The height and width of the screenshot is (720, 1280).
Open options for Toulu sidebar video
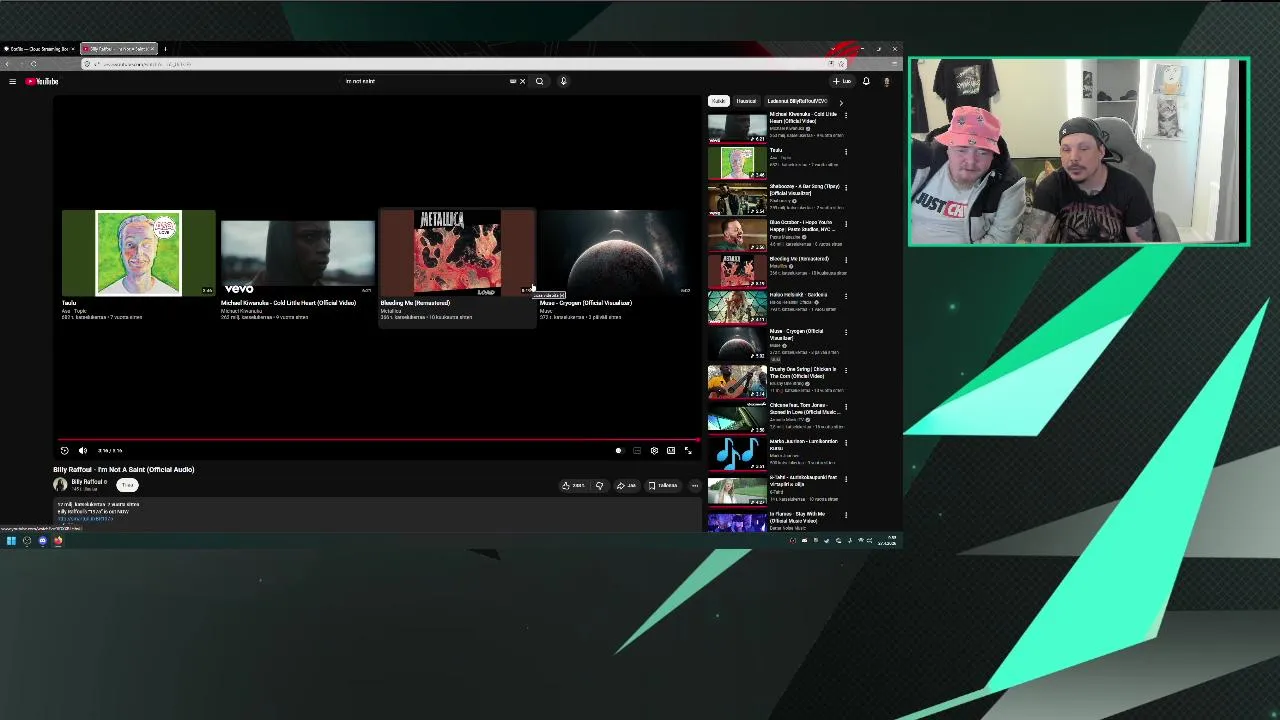click(x=846, y=152)
